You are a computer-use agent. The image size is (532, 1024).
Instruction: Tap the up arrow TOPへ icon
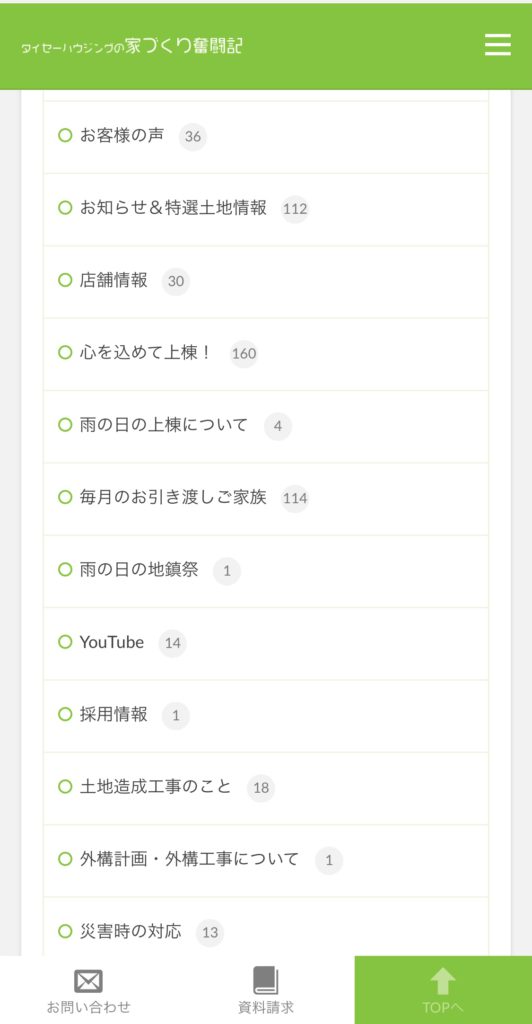[443, 982]
